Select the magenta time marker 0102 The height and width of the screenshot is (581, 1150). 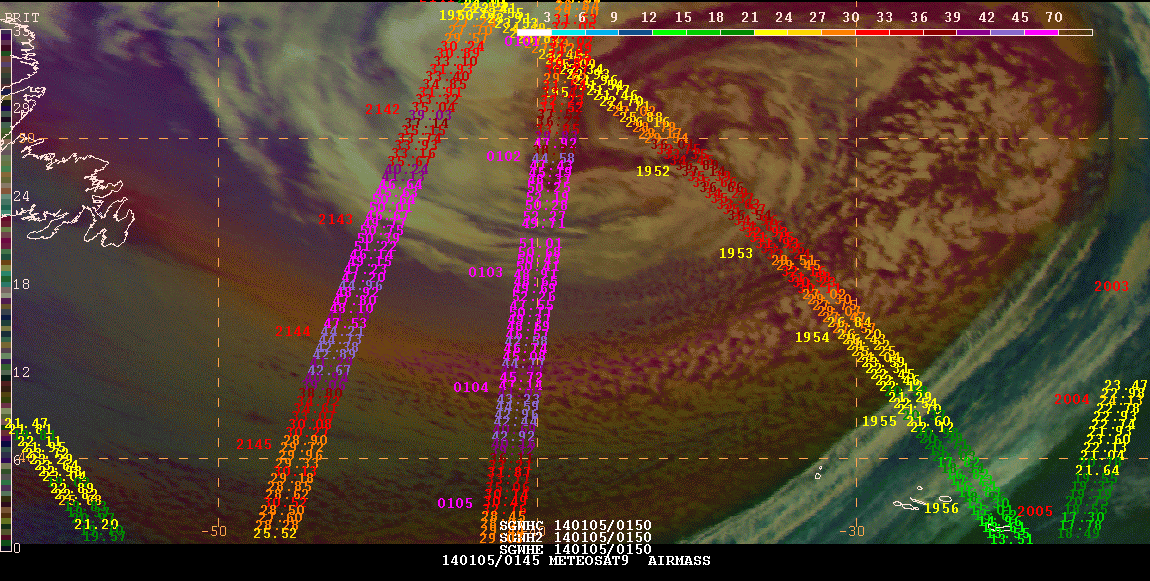[x=504, y=156]
